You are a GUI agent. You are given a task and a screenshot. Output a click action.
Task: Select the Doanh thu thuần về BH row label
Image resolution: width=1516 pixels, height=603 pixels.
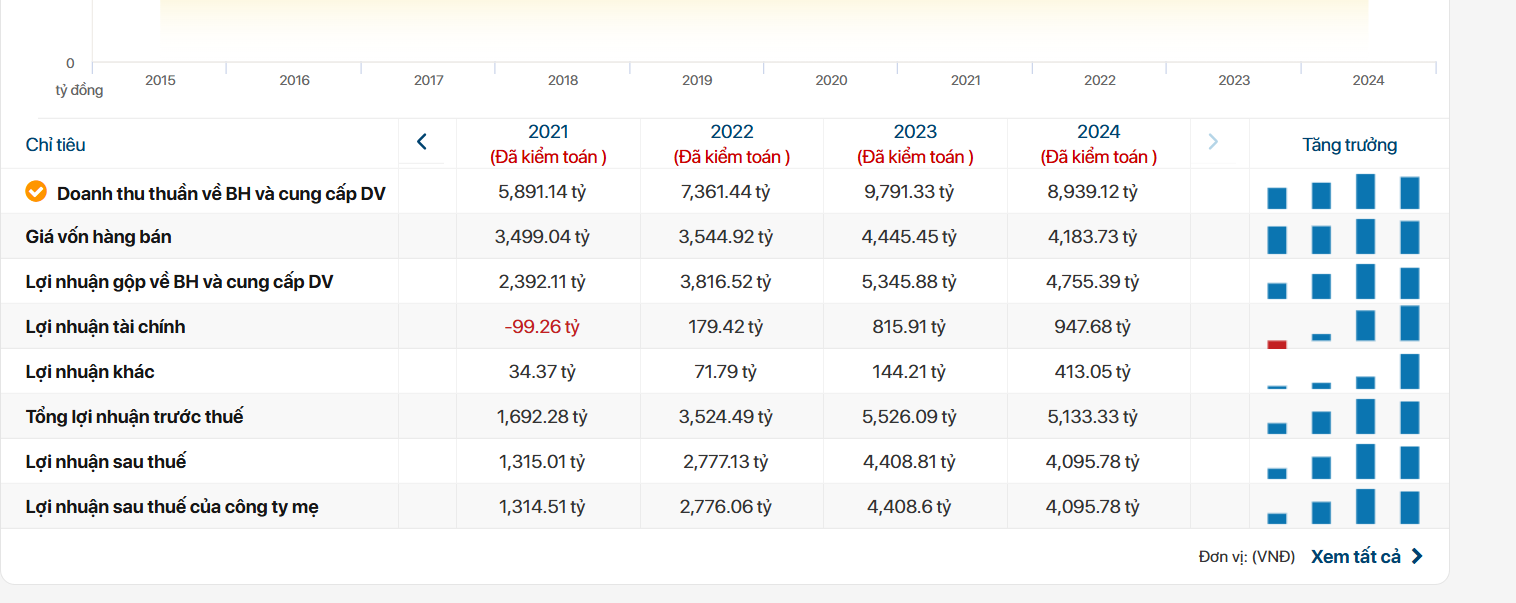tap(221, 193)
